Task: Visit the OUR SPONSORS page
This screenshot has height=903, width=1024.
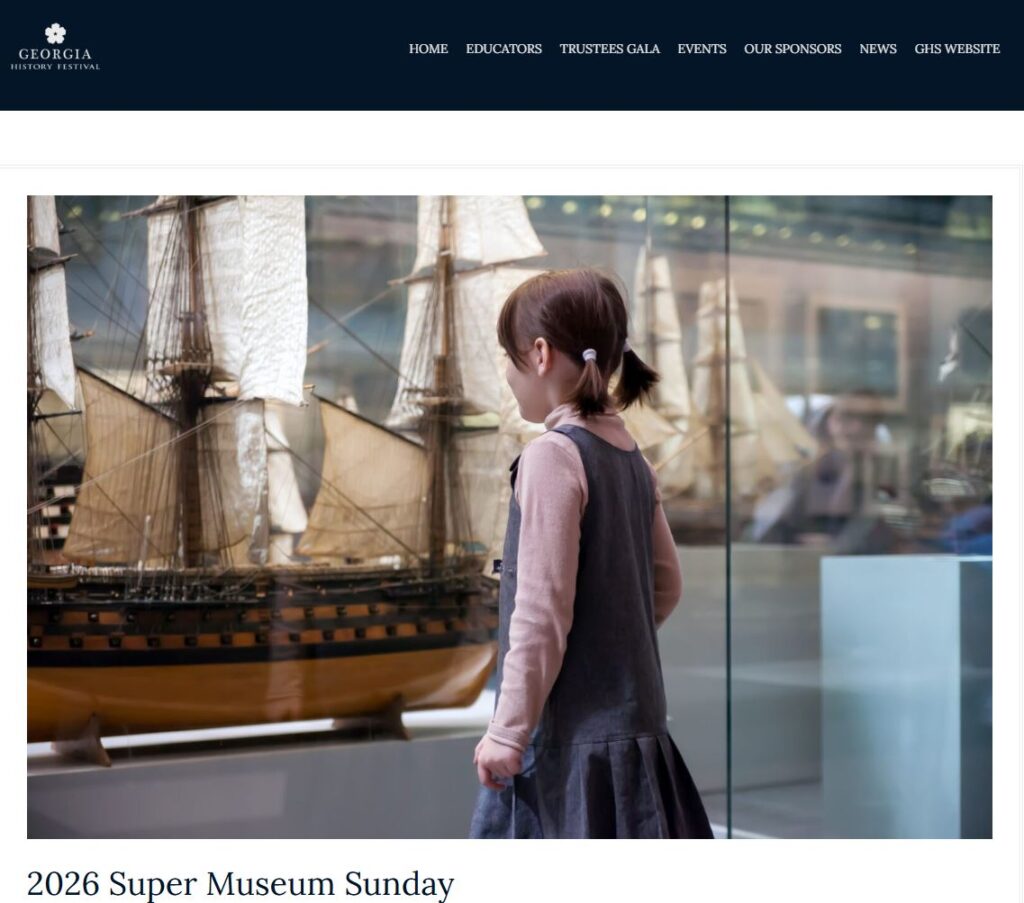Action: 792,49
